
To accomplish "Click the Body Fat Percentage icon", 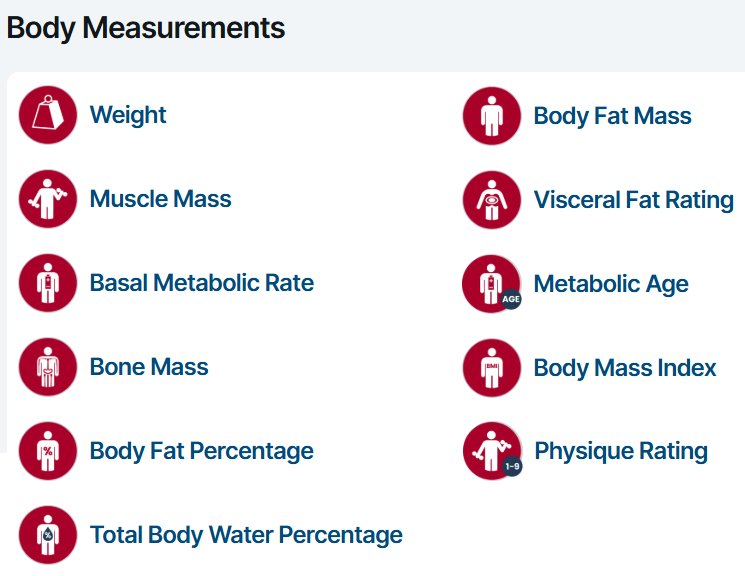I will [x=47, y=451].
